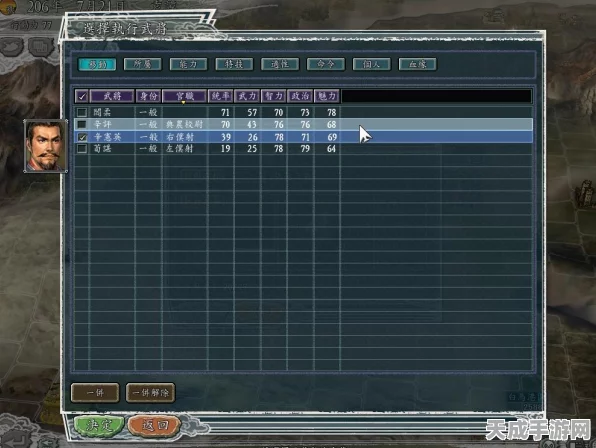Switch to the 所屬 tab
The height and width of the screenshot is (448, 596).
click(143, 64)
